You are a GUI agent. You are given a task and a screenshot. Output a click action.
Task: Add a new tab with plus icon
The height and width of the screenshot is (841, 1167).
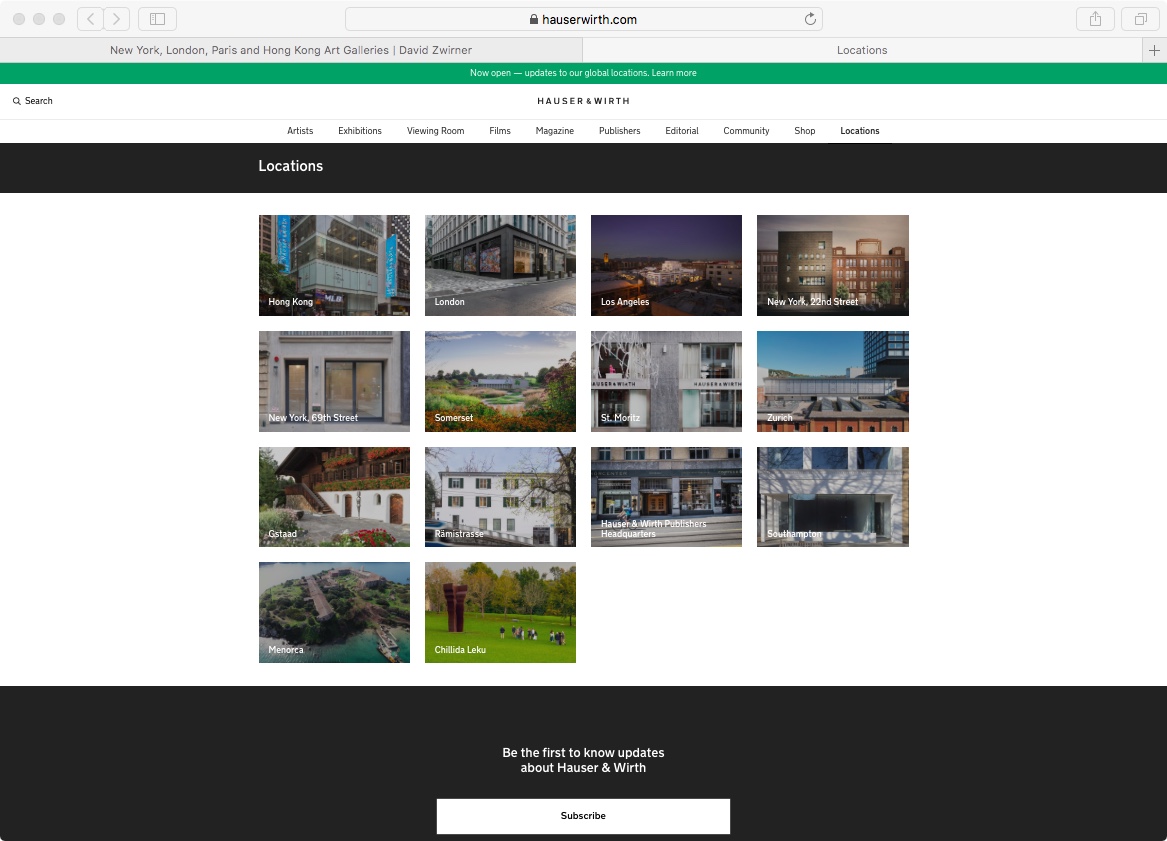(x=1154, y=50)
